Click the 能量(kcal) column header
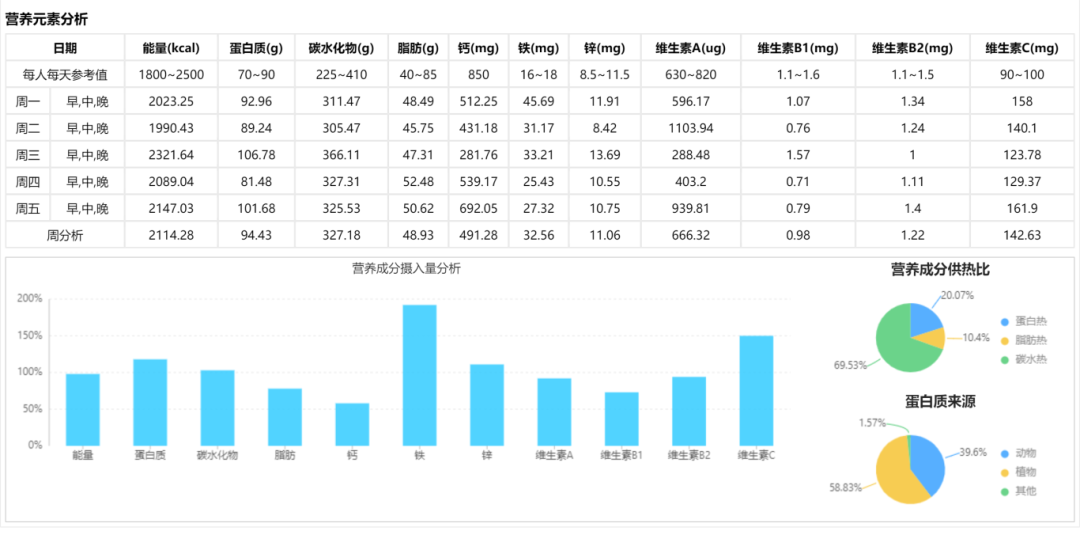 [171, 48]
